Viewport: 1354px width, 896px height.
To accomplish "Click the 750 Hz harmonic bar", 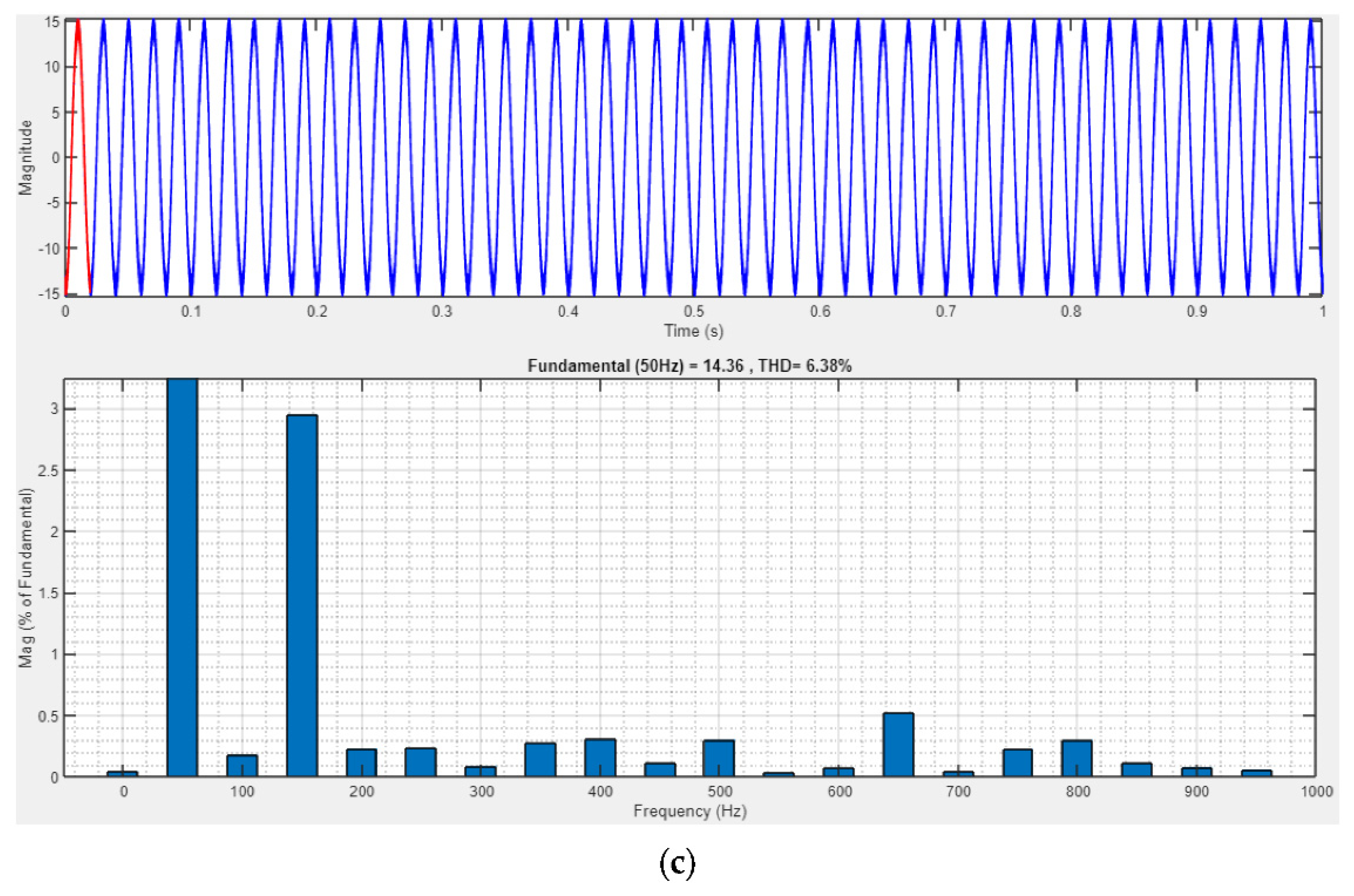I will point(1017,762).
